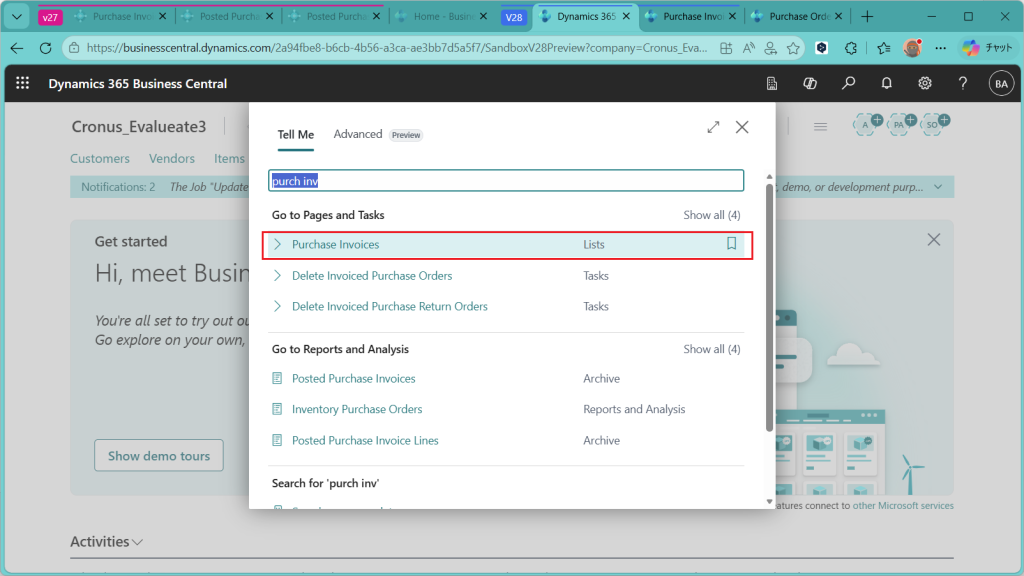Expand the Activities section chevron
Image resolution: width=1024 pixels, height=576 pixels.
(x=138, y=542)
